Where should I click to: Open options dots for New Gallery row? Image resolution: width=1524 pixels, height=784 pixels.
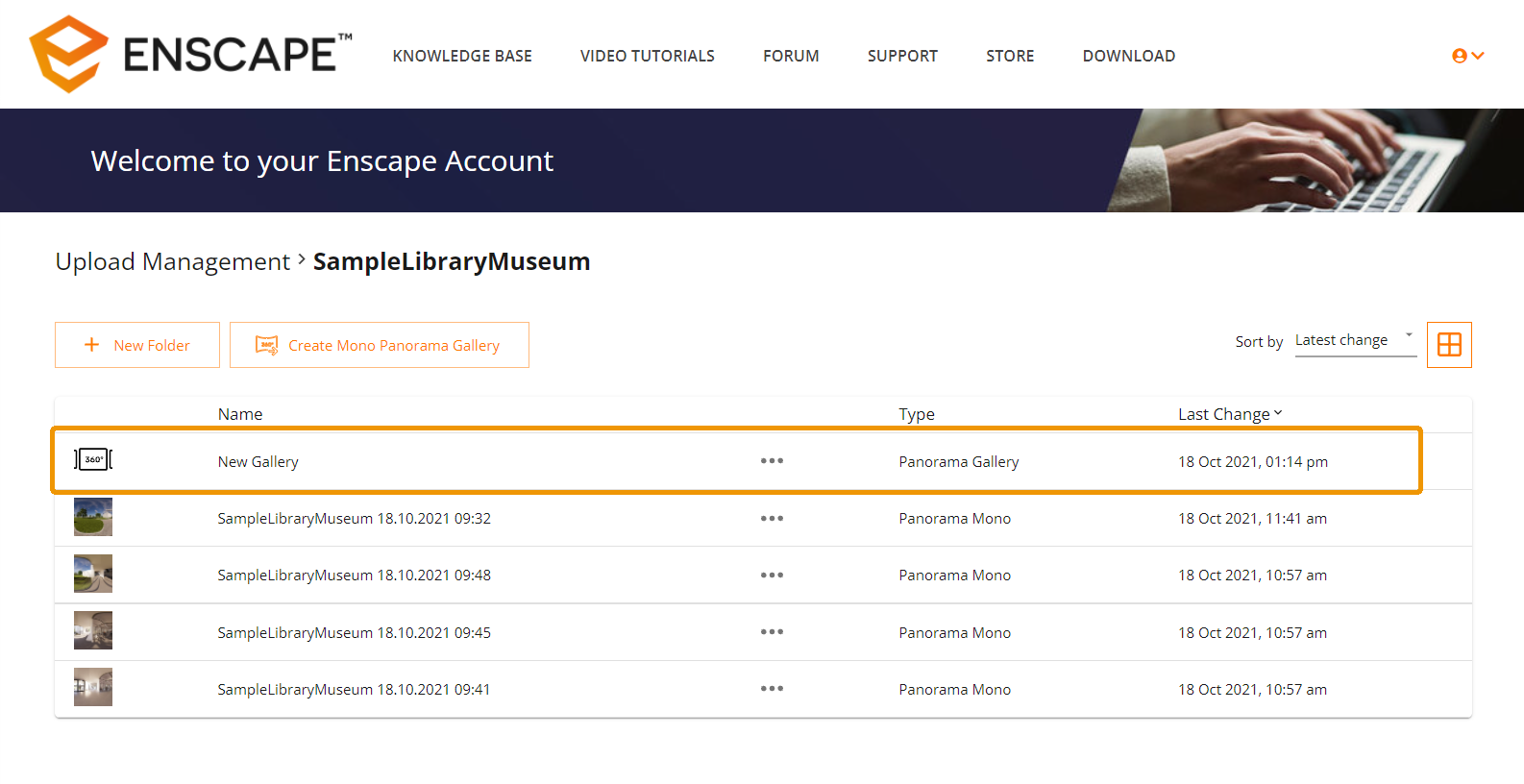[x=772, y=461]
